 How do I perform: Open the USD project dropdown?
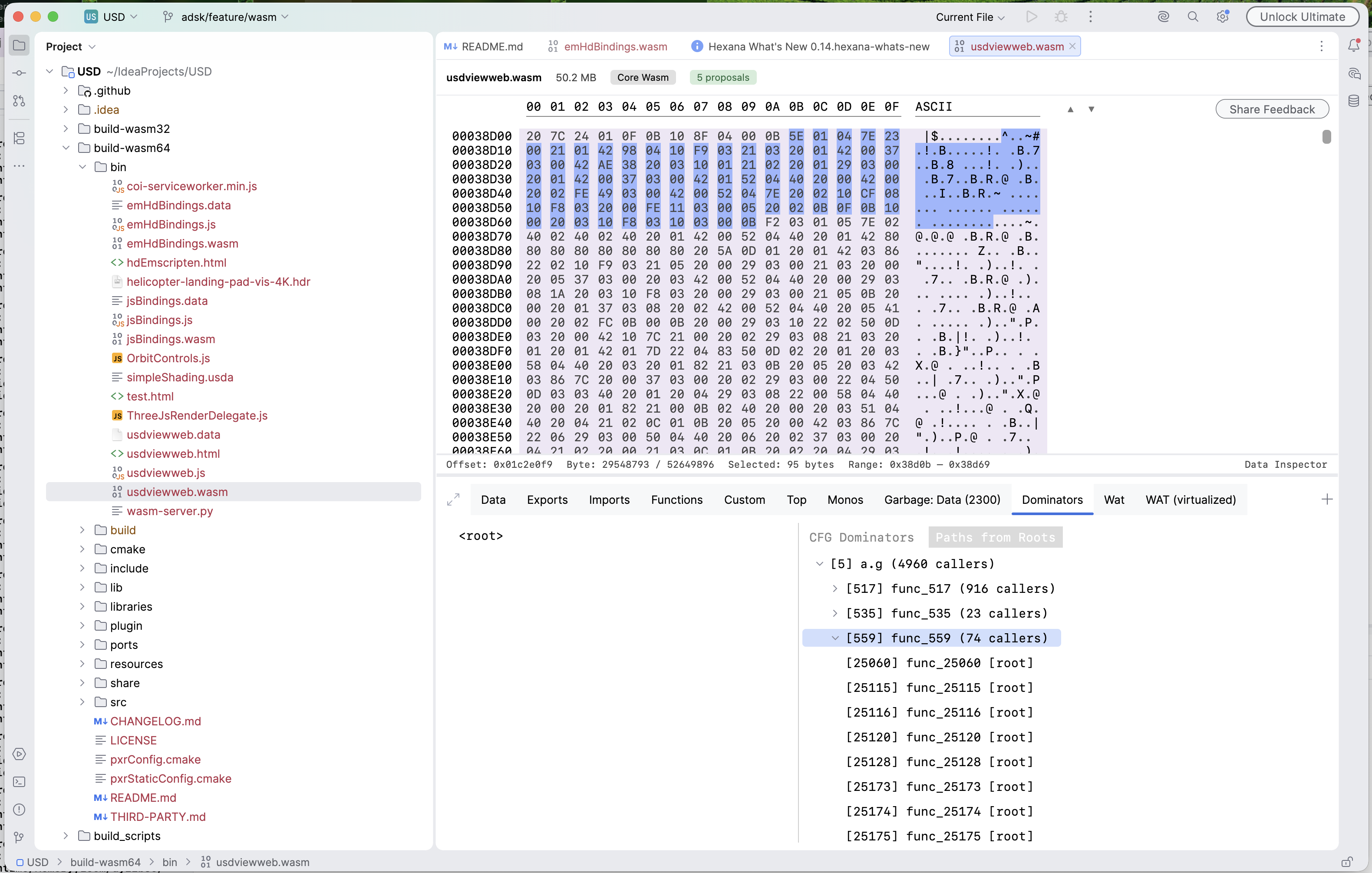click(111, 17)
